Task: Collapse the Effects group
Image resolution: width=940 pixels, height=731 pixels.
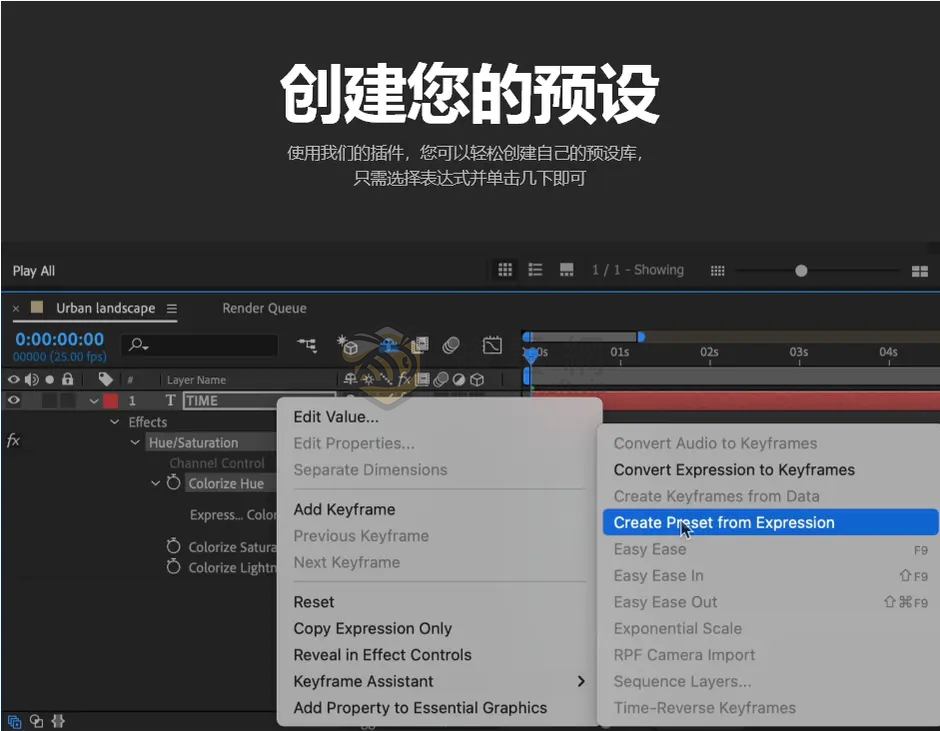Action: click(x=115, y=422)
